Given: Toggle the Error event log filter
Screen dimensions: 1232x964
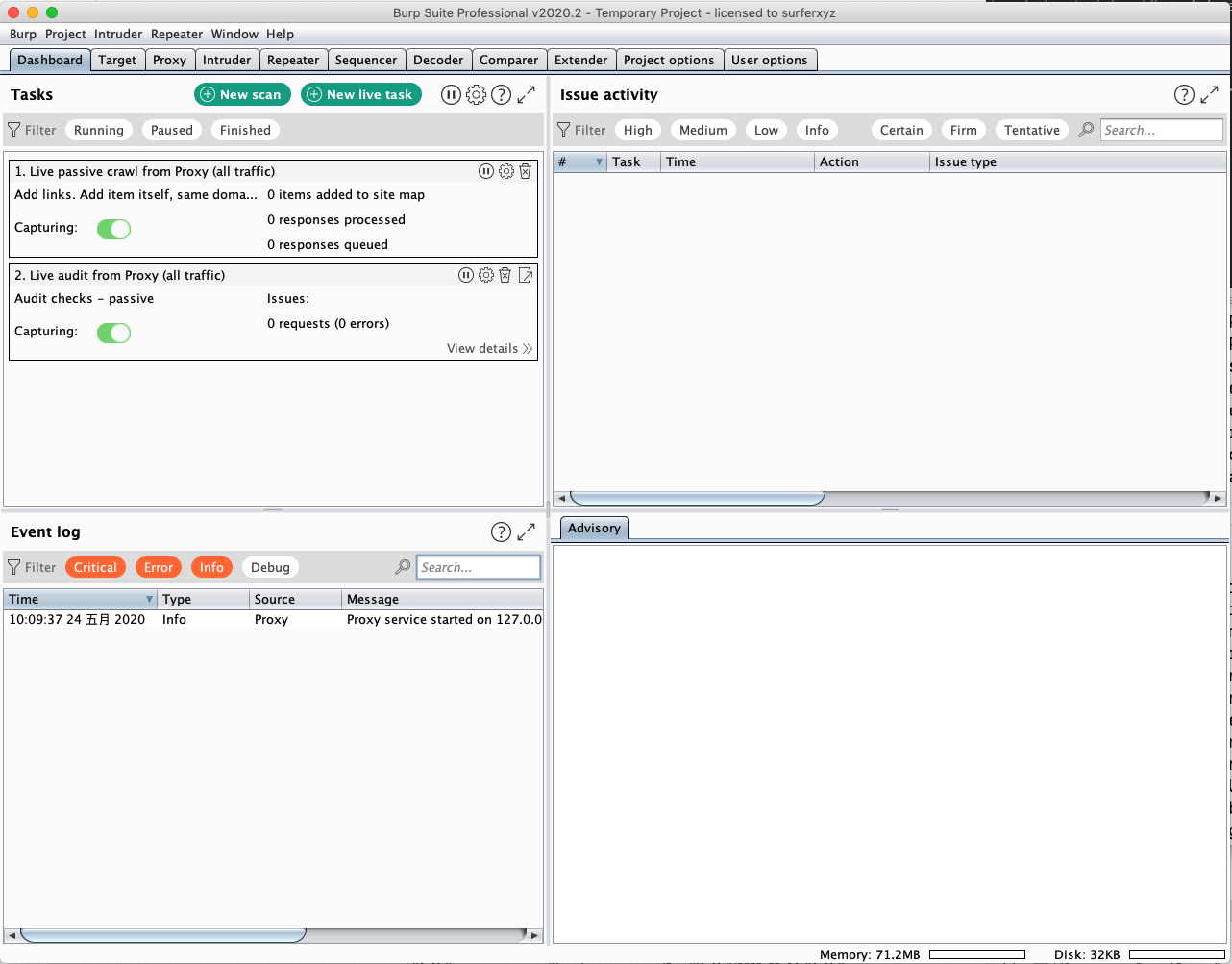Looking at the screenshot, I should coord(159,567).
